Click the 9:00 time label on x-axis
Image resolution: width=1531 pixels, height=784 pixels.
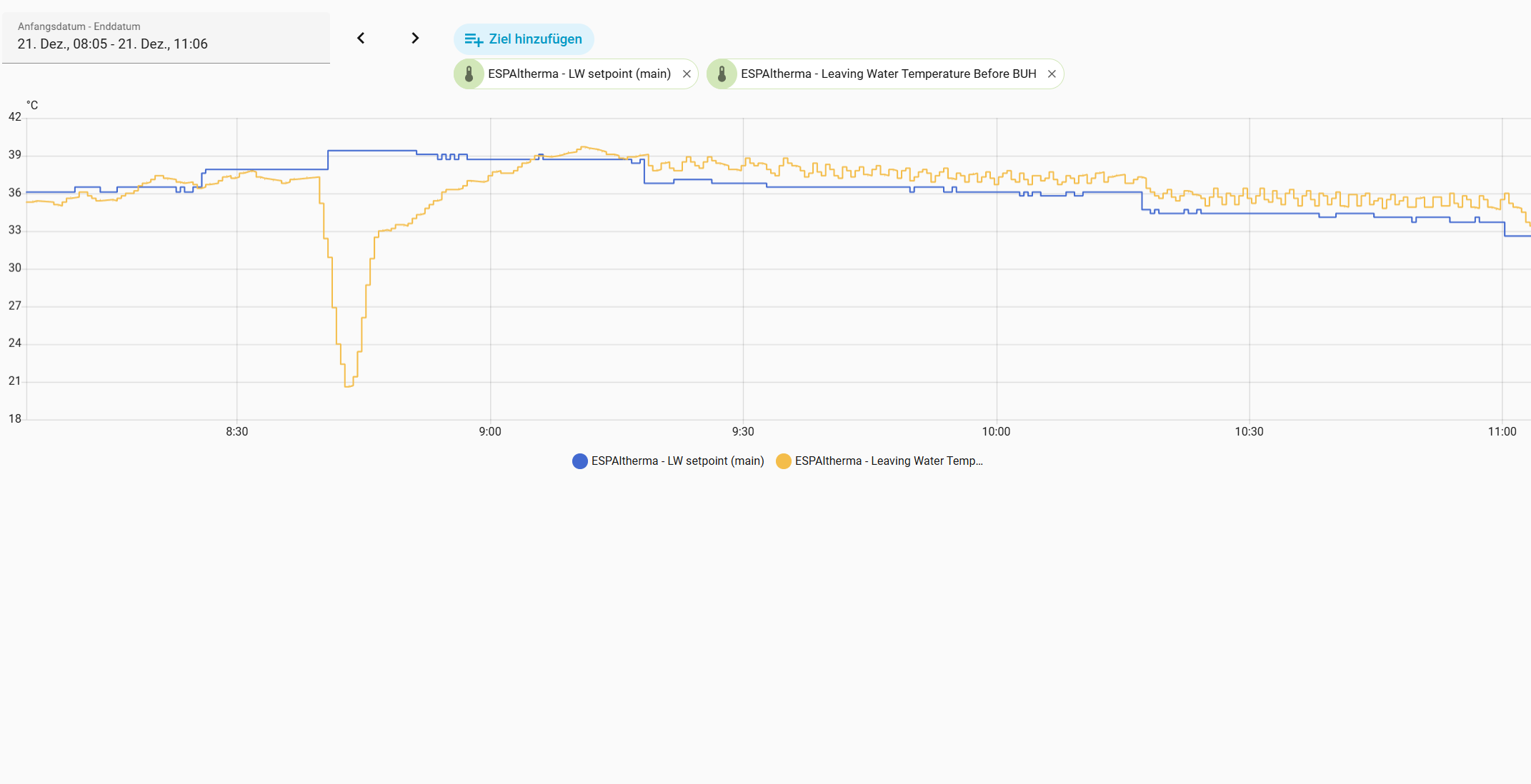[490, 432]
